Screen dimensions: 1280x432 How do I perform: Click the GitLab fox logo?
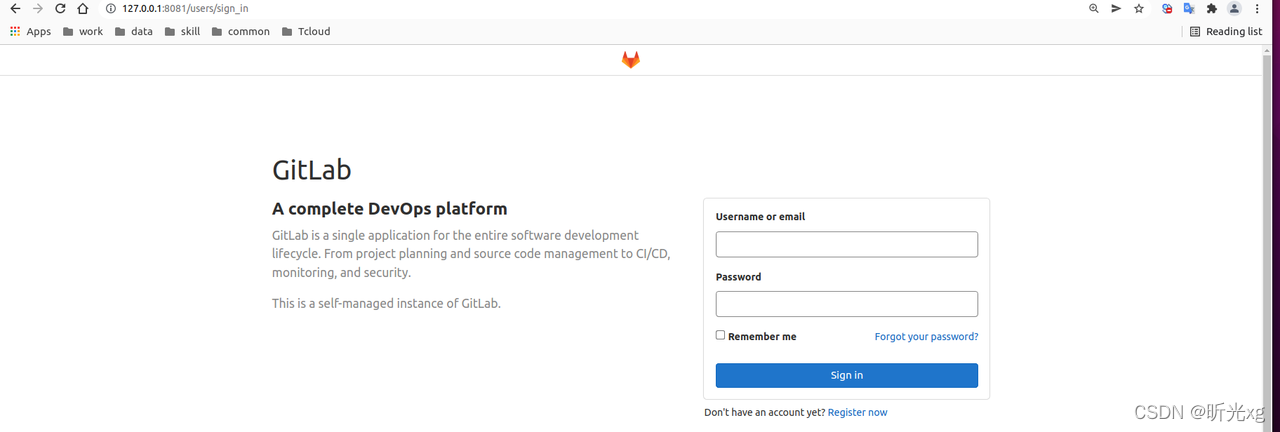click(x=631, y=60)
